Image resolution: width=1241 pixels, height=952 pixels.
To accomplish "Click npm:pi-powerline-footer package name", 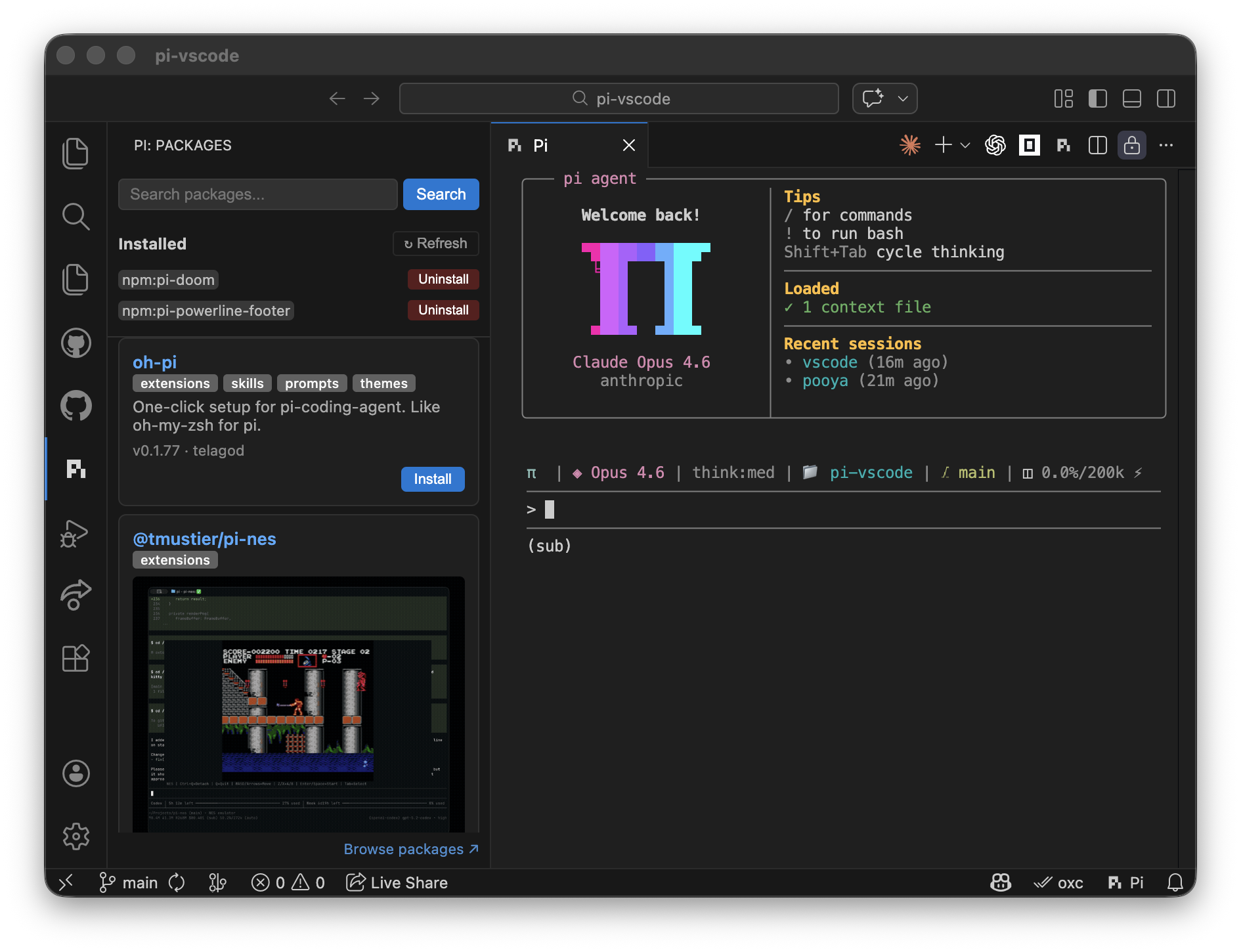I will [x=206, y=311].
